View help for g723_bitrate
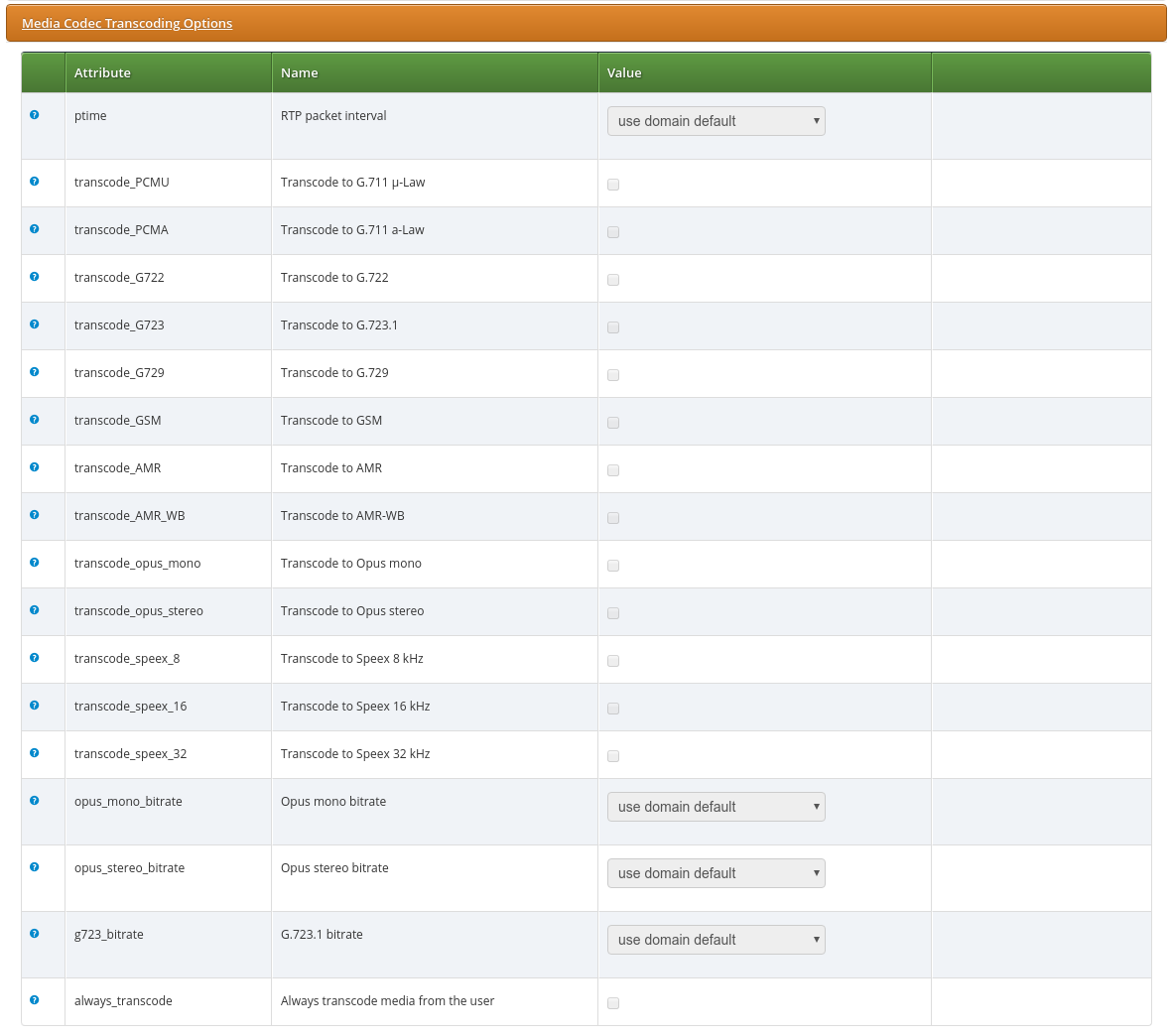1173x1036 pixels. pyautogui.click(x=34, y=933)
